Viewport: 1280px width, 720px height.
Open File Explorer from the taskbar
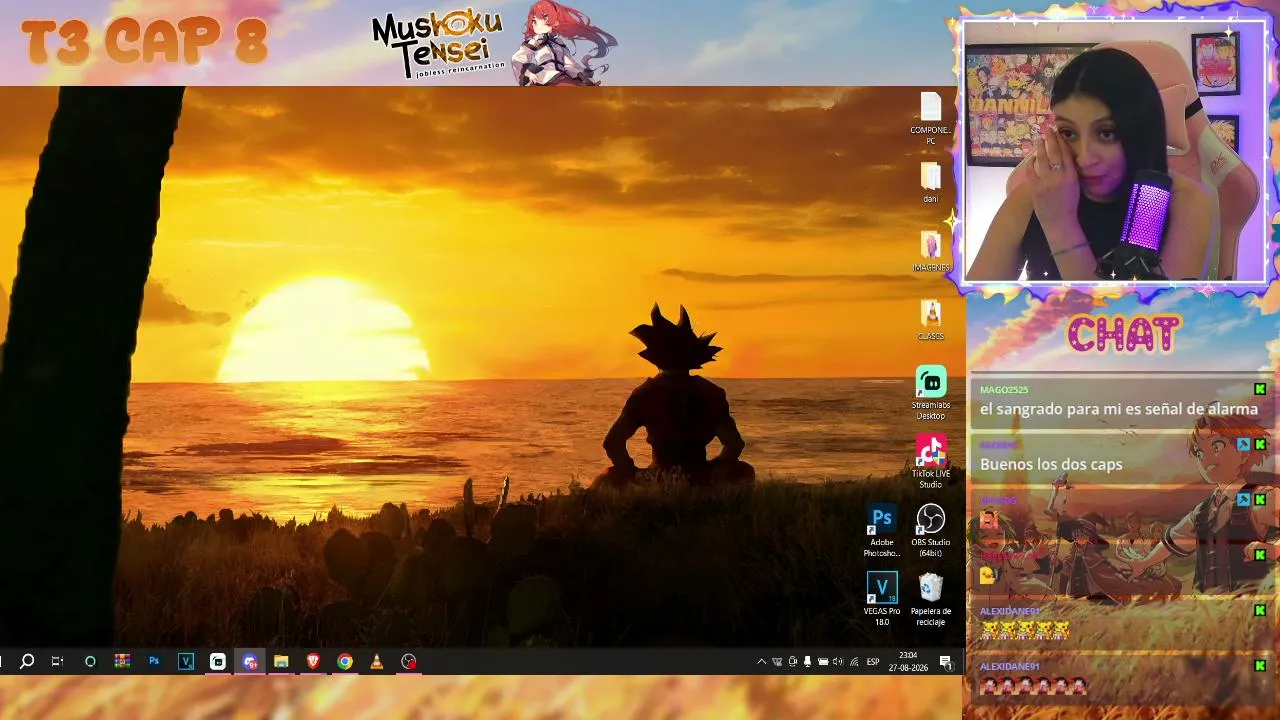pyautogui.click(x=281, y=661)
